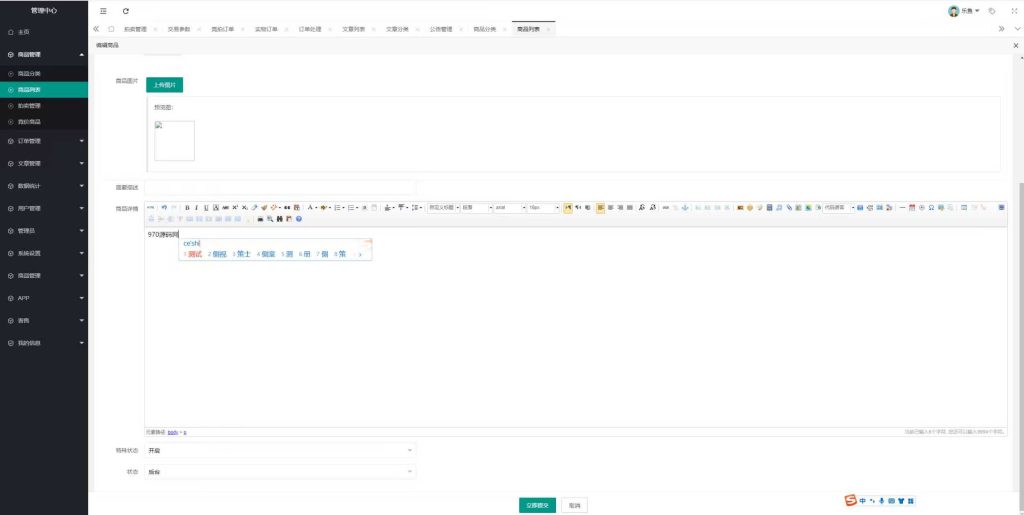Click the 立即提交 submit button

click(x=537, y=506)
